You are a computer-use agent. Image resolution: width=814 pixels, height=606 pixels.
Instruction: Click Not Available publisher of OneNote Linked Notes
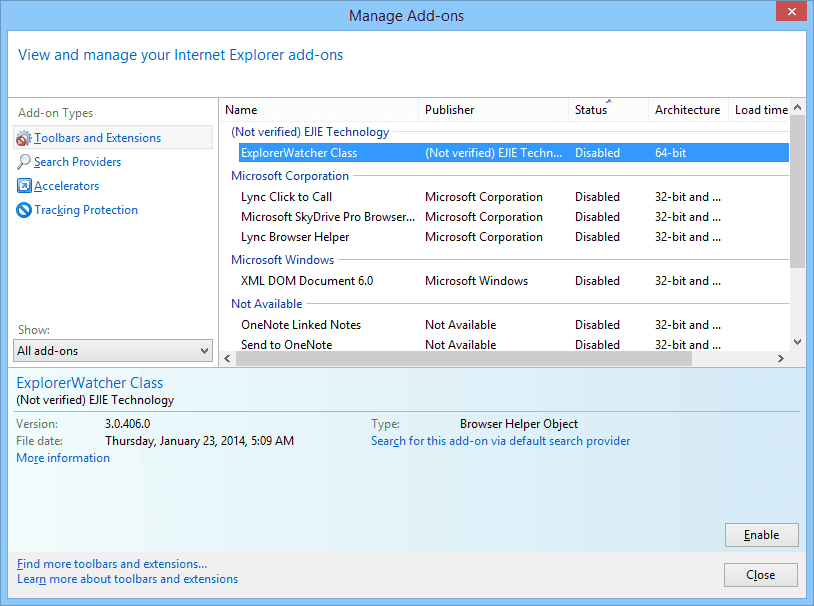pyautogui.click(x=460, y=325)
